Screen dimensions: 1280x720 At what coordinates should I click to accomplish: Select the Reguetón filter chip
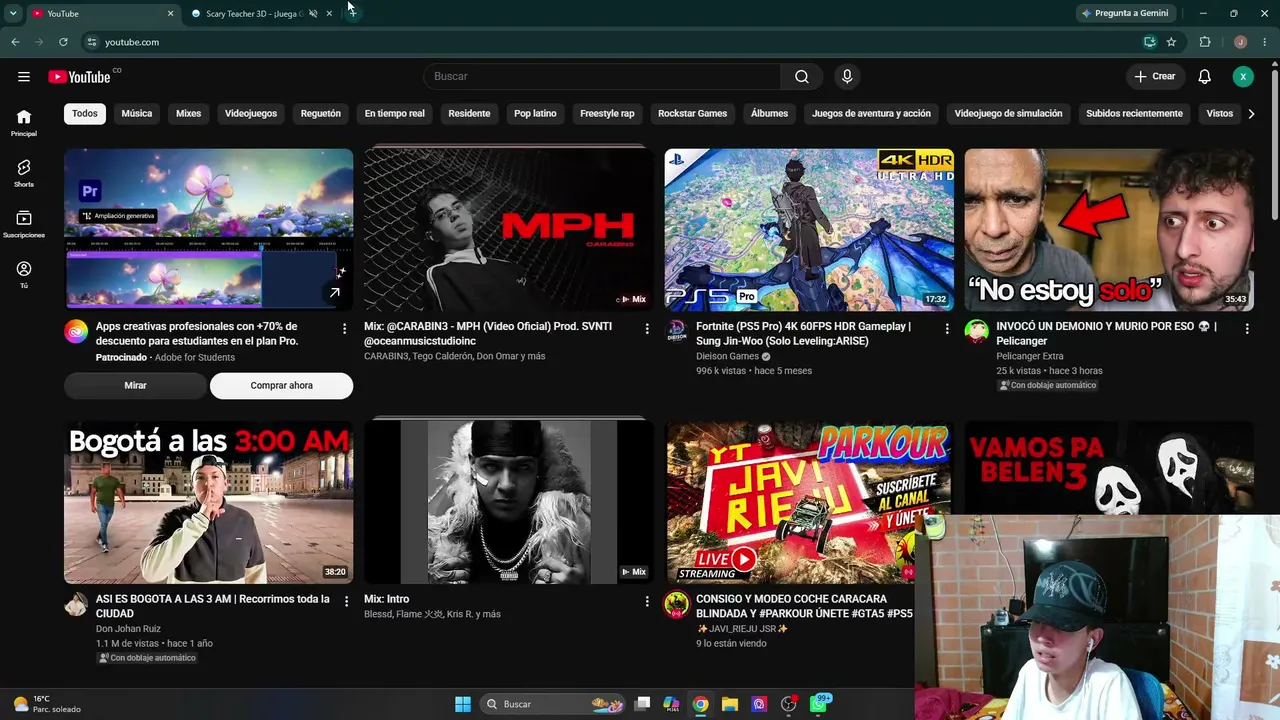[x=321, y=114]
